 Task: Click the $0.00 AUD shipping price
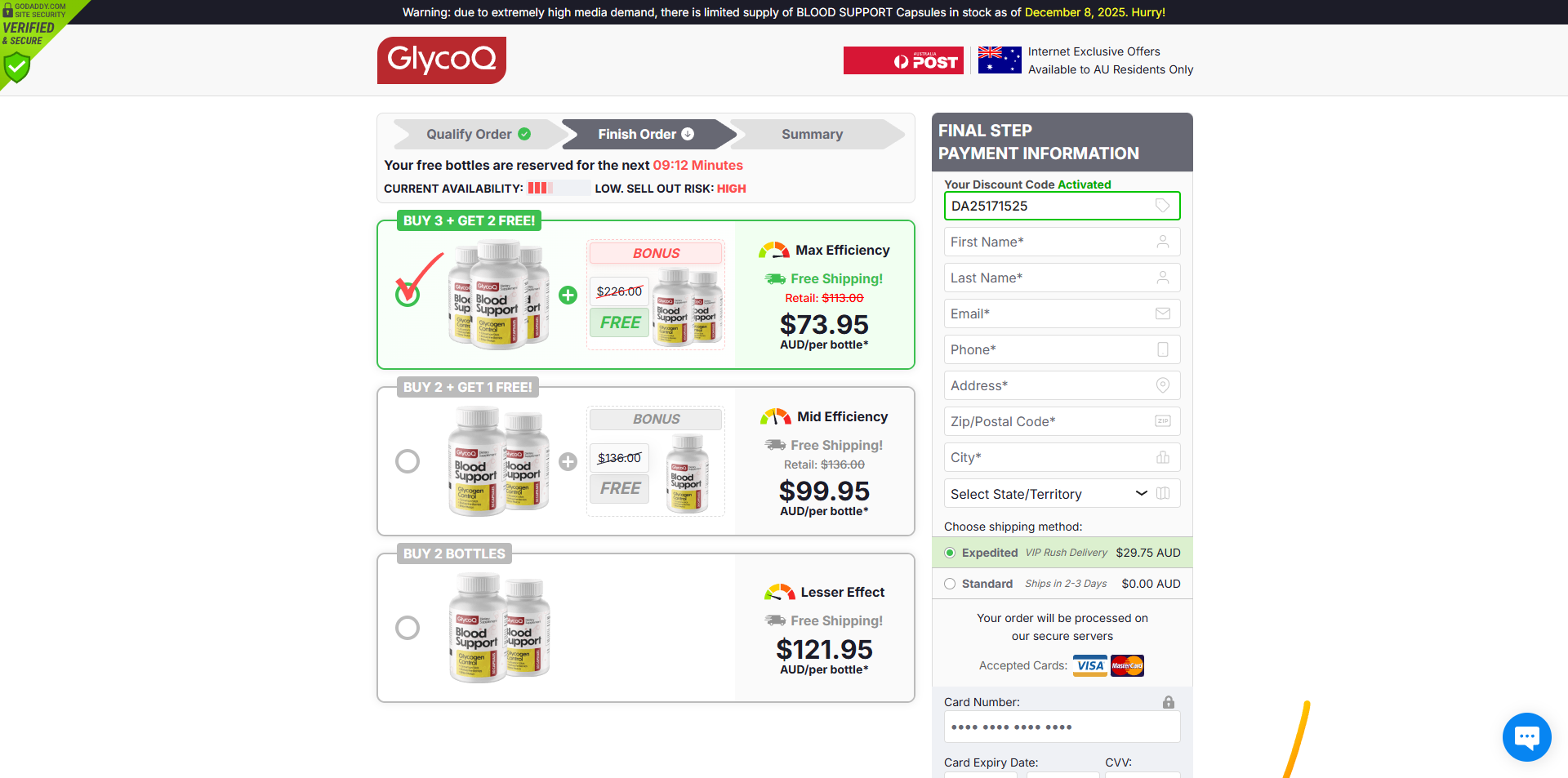[1151, 584]
